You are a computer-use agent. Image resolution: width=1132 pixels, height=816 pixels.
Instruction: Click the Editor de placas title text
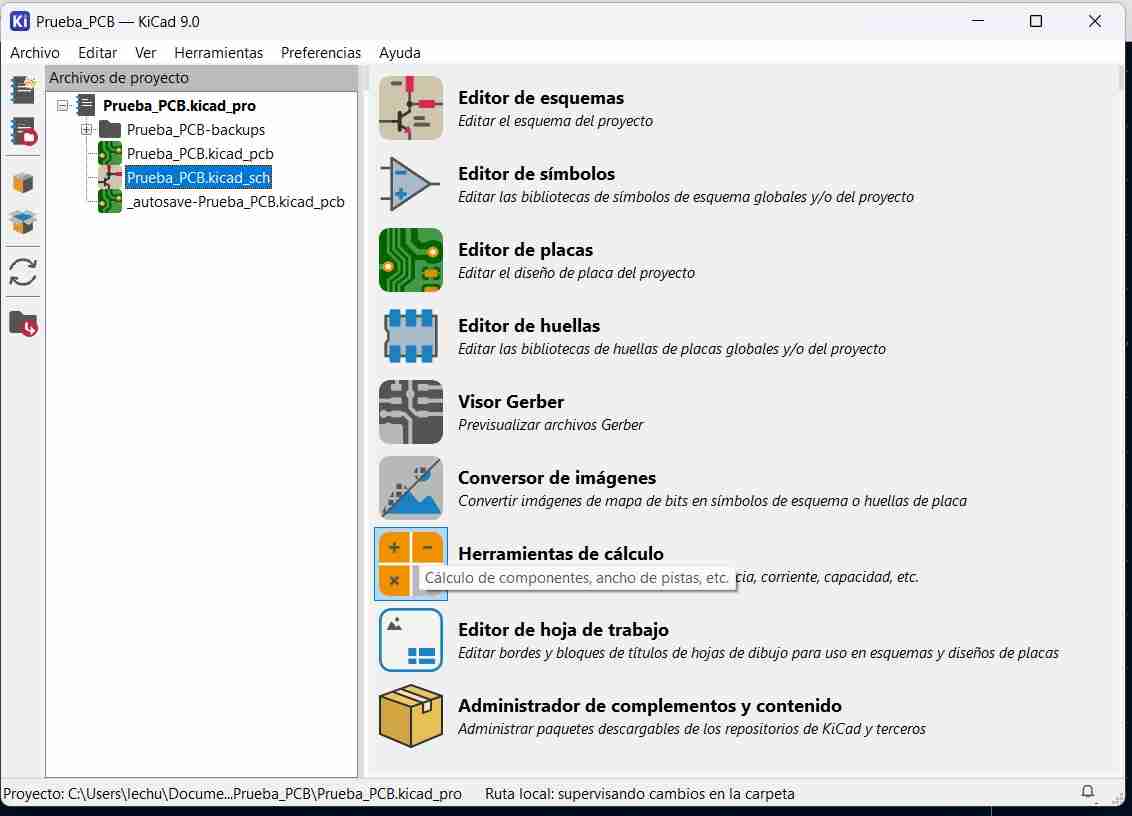[526, 250]
